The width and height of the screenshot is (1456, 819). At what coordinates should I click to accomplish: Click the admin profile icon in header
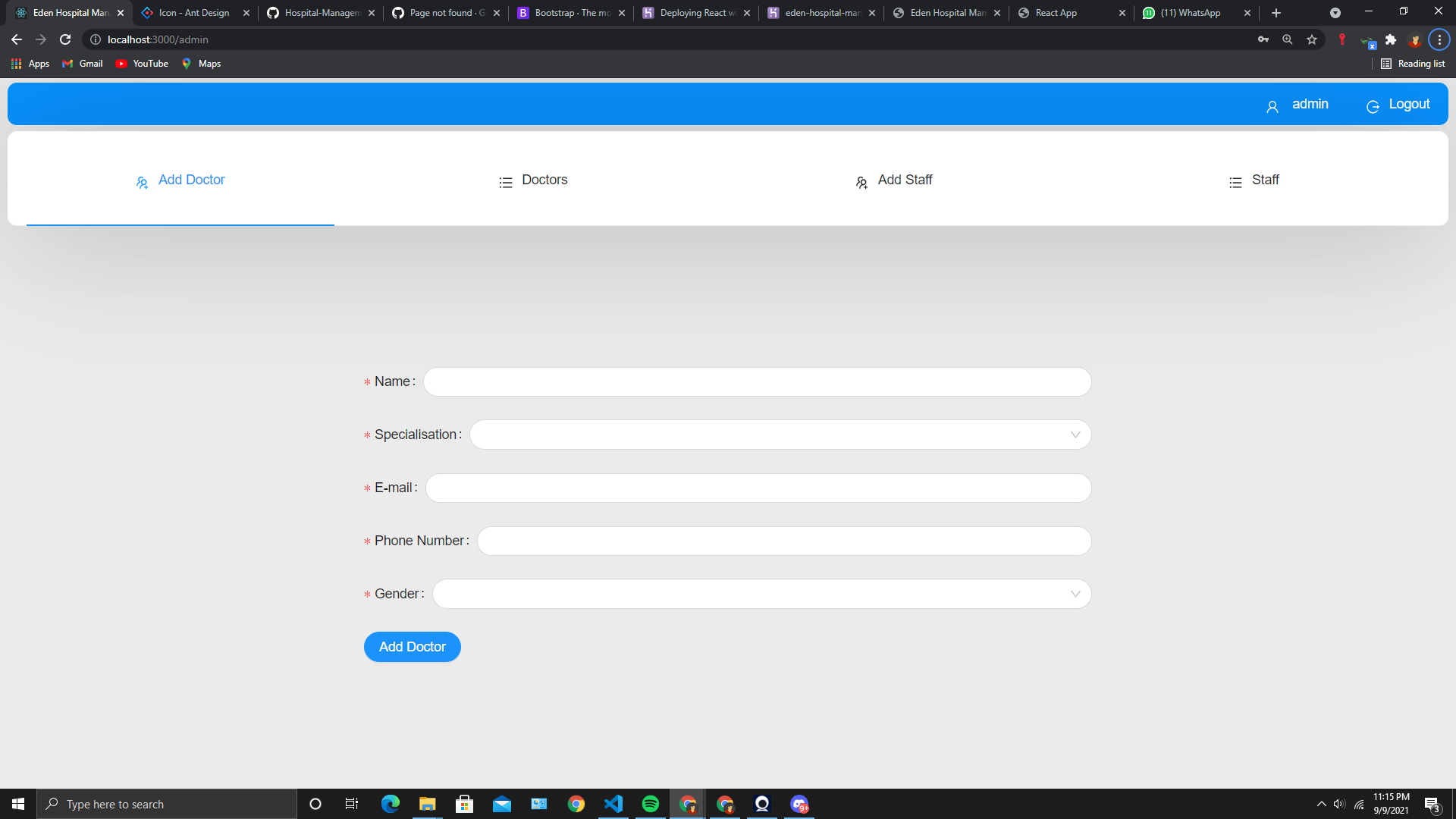pos(1272,106)
